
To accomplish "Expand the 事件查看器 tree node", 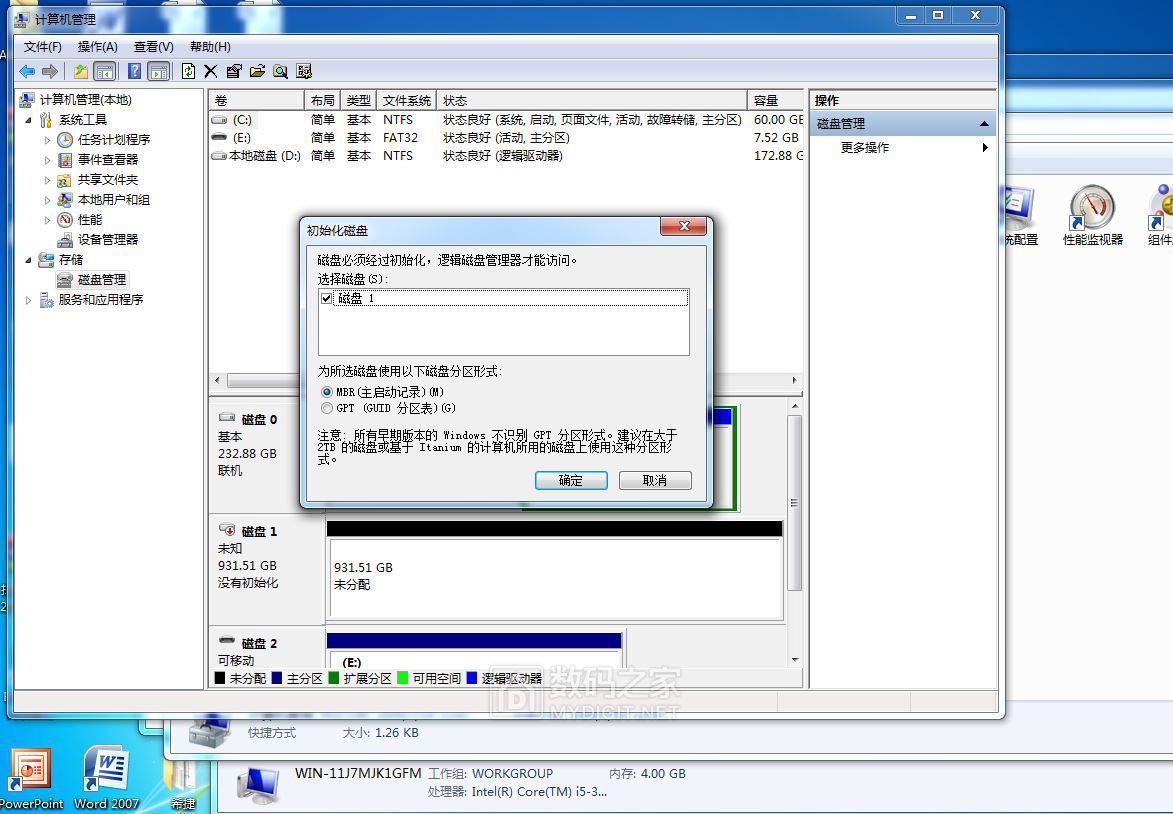I will coord(47,159).
